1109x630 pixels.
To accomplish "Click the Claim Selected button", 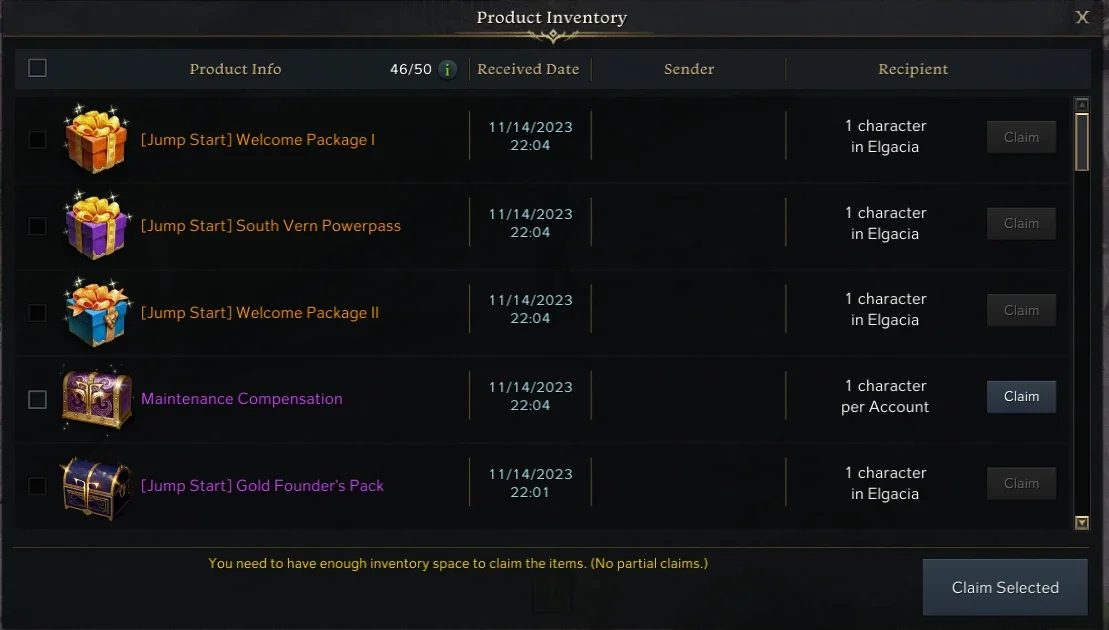I will tap(1005, 588).
